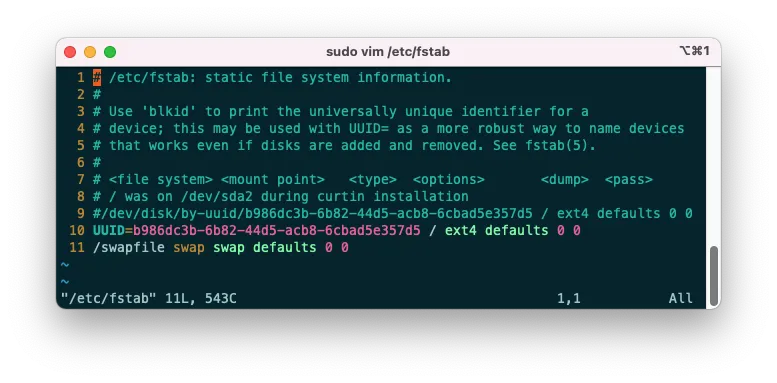Click the '<options>' column header on line 7

point(448,180)
